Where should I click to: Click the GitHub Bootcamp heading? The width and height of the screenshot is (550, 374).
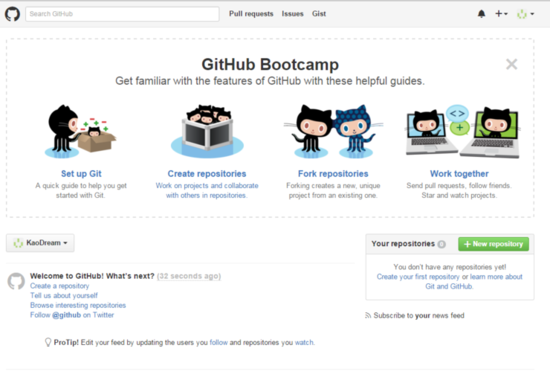tap(270, 65)
